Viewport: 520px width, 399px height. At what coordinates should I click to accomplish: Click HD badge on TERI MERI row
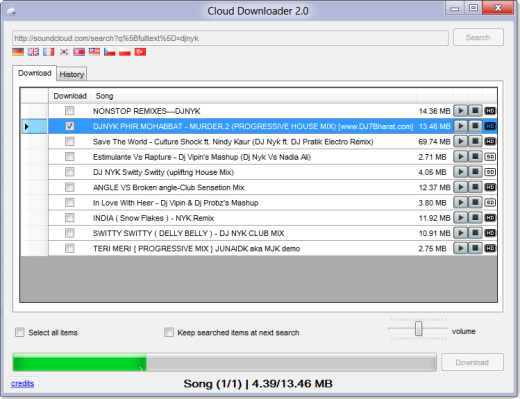click(490, 248)
